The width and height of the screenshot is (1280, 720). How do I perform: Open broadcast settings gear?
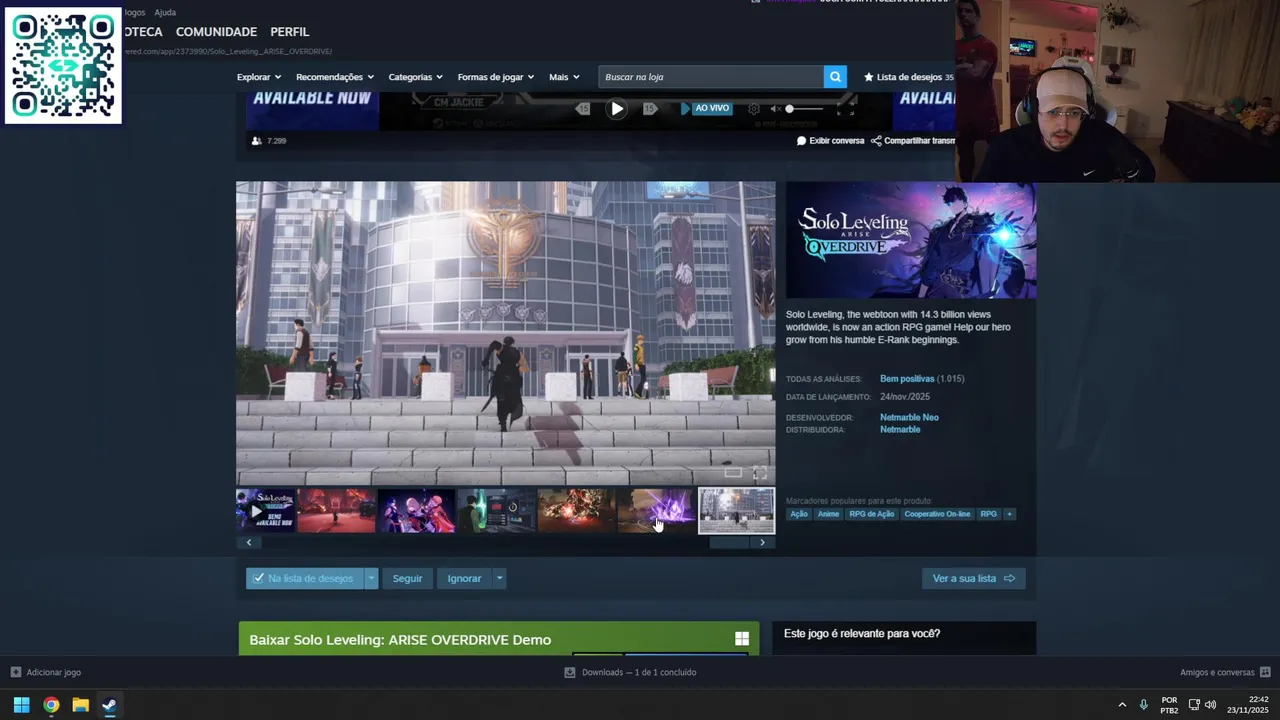click(754, 109)
